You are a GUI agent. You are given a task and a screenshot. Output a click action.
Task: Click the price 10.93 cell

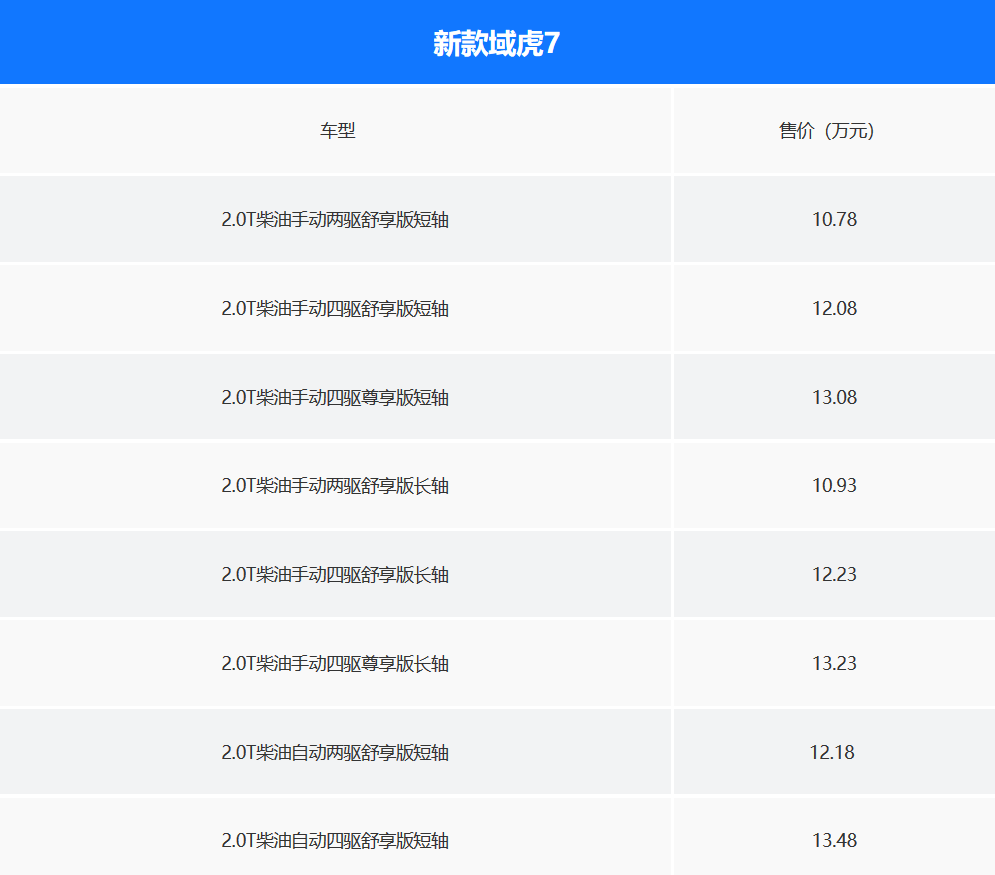coord(834,485)
